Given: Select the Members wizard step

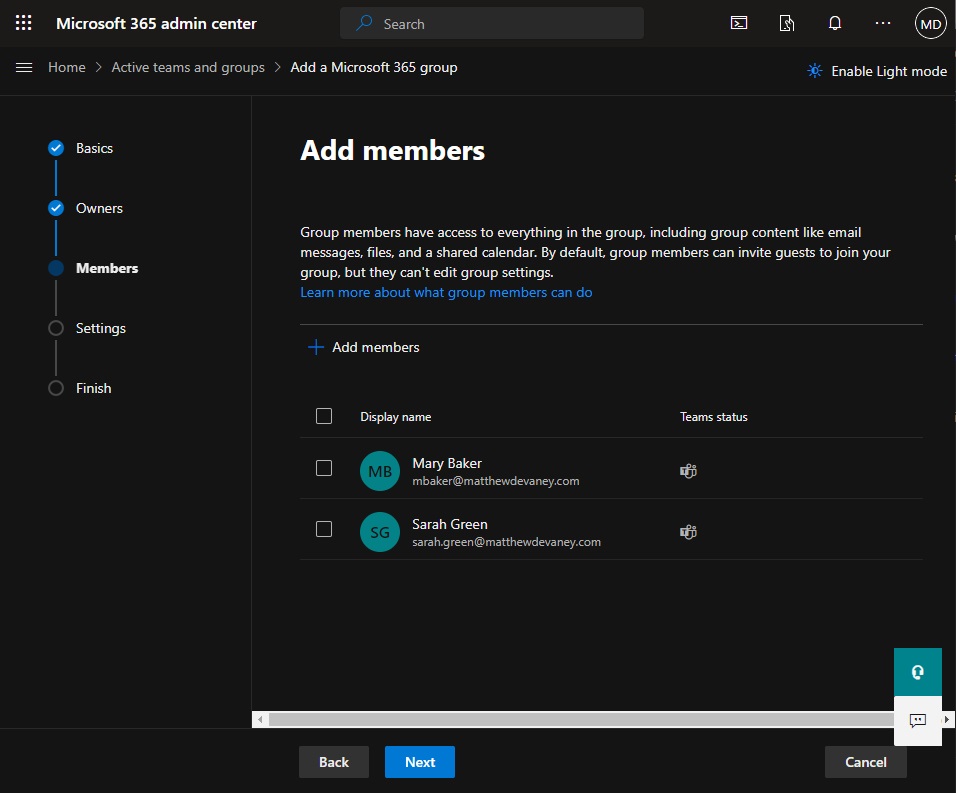Looking at the screenshot, I should click(x=107, y=268).
